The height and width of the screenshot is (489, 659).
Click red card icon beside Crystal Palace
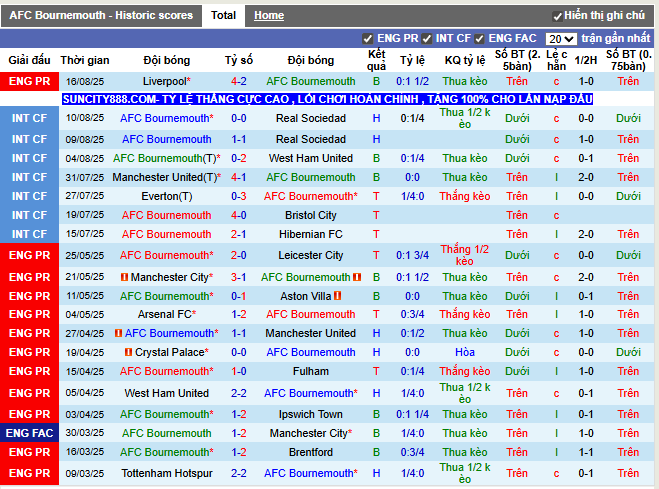point(129,352)
